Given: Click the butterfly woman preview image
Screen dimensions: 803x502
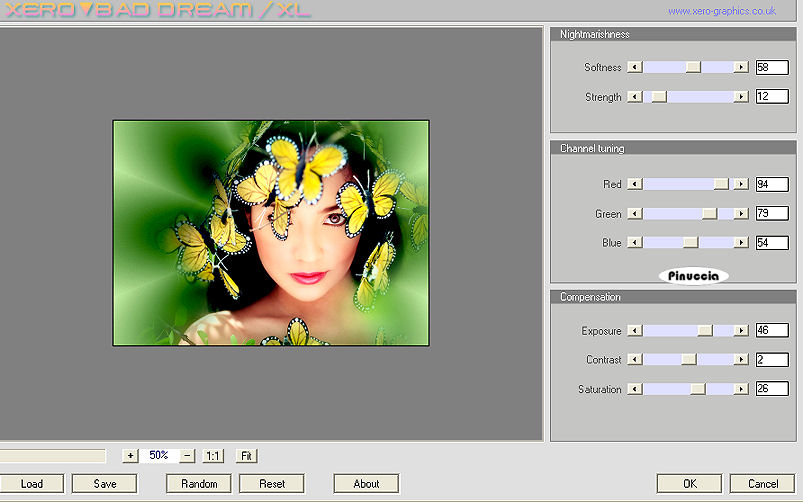Looking at the screenshot, I should click(x=271, y=233).
